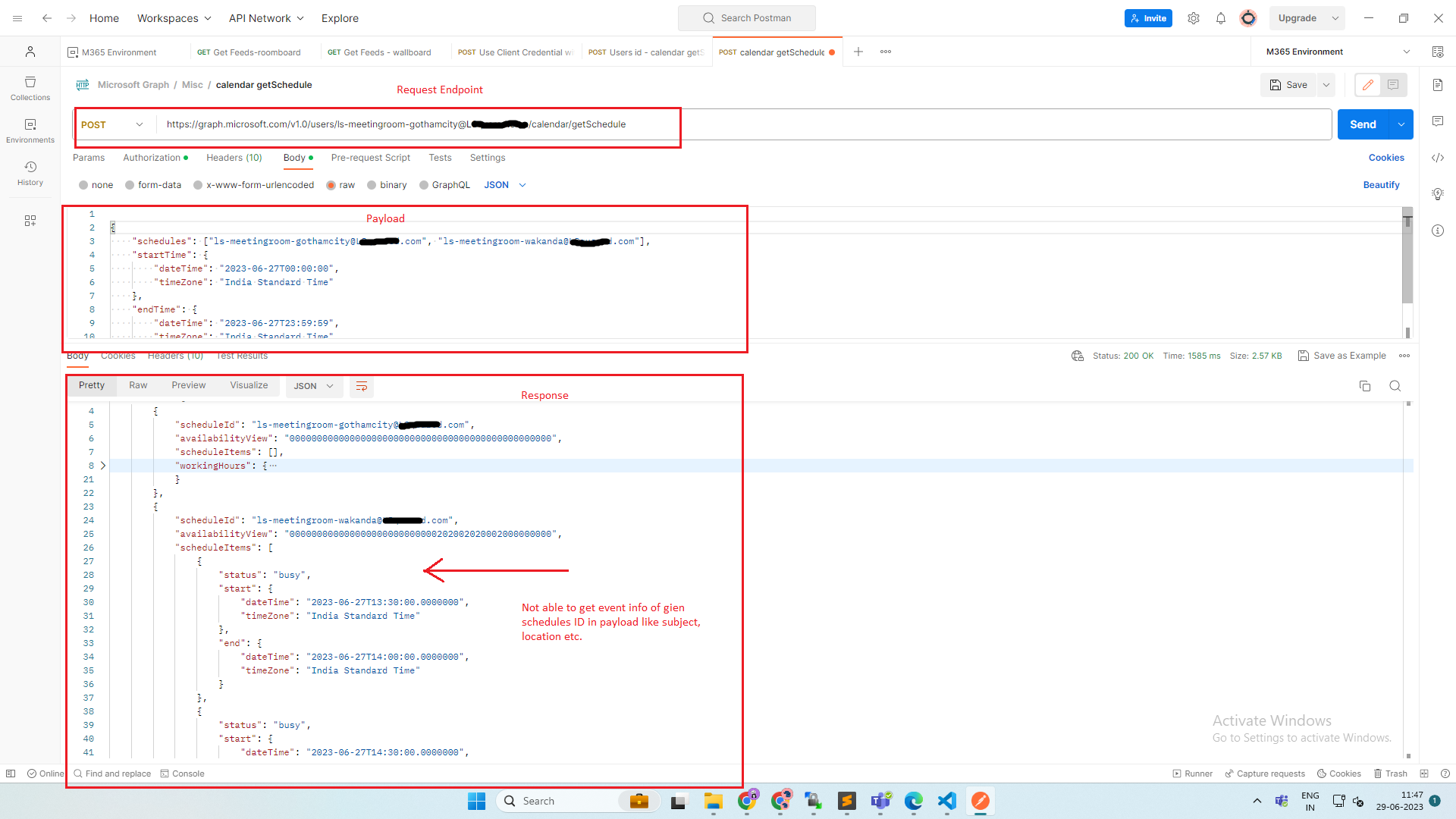
Task: Click the Search Postman field
Action: pos(747,18)
